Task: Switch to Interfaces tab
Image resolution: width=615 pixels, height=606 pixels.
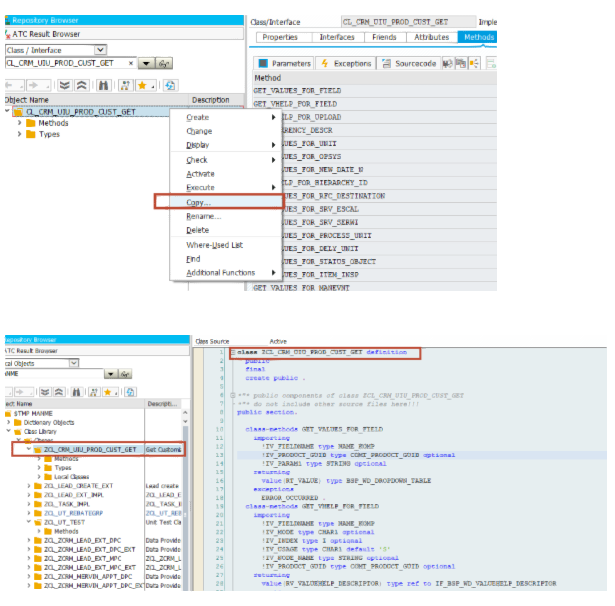Action: pos(337,37)
